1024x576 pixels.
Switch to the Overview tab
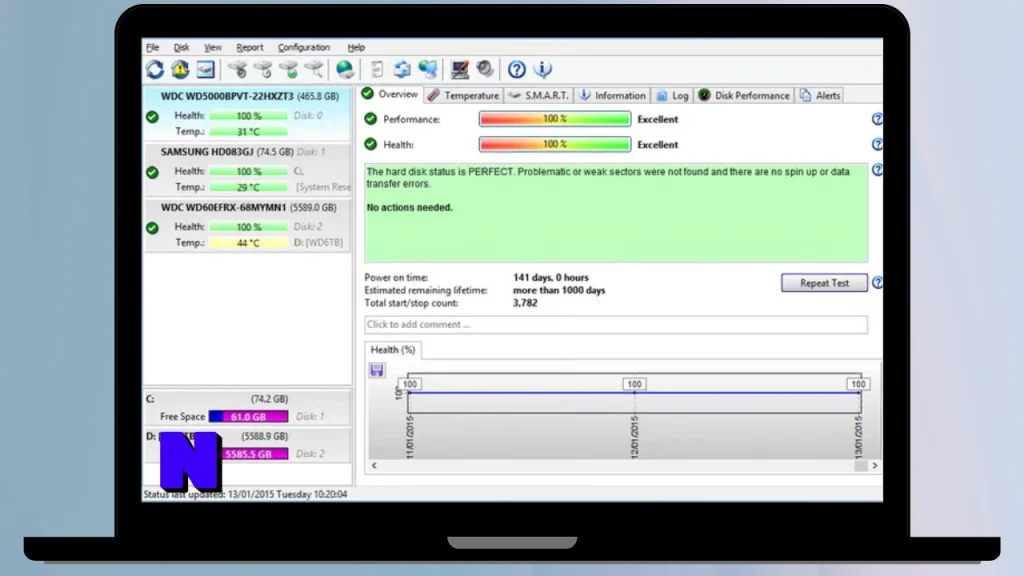[x=390, y=95]
